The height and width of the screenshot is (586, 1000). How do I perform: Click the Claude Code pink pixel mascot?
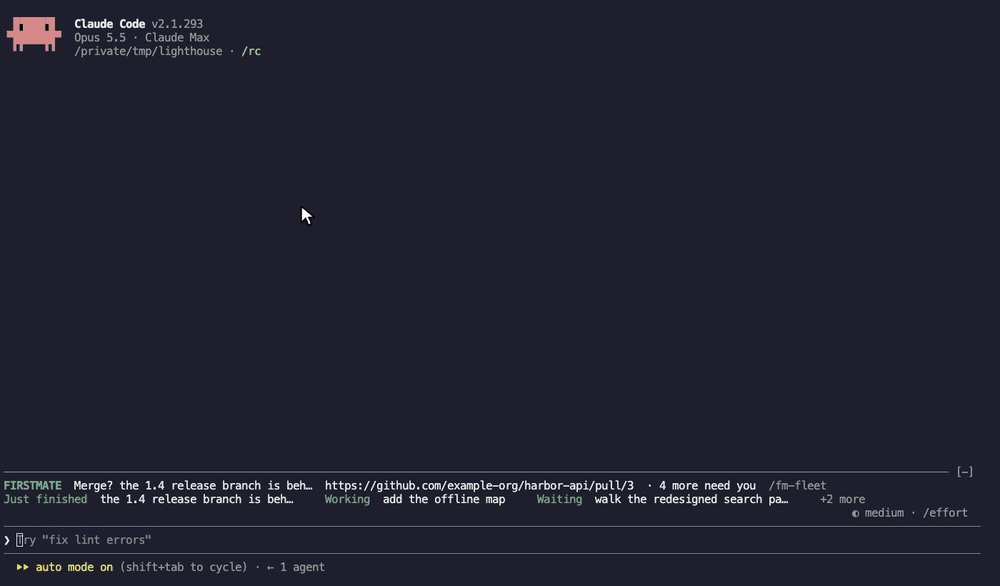point(34,34)
